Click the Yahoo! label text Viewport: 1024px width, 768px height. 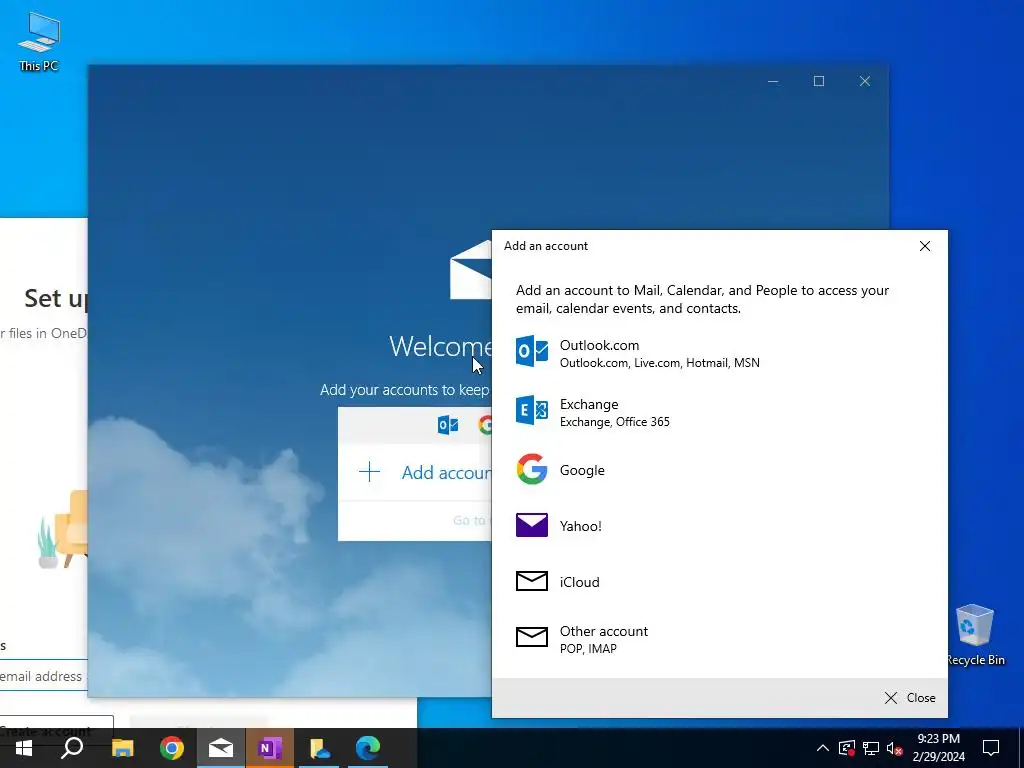pos(581,526)
